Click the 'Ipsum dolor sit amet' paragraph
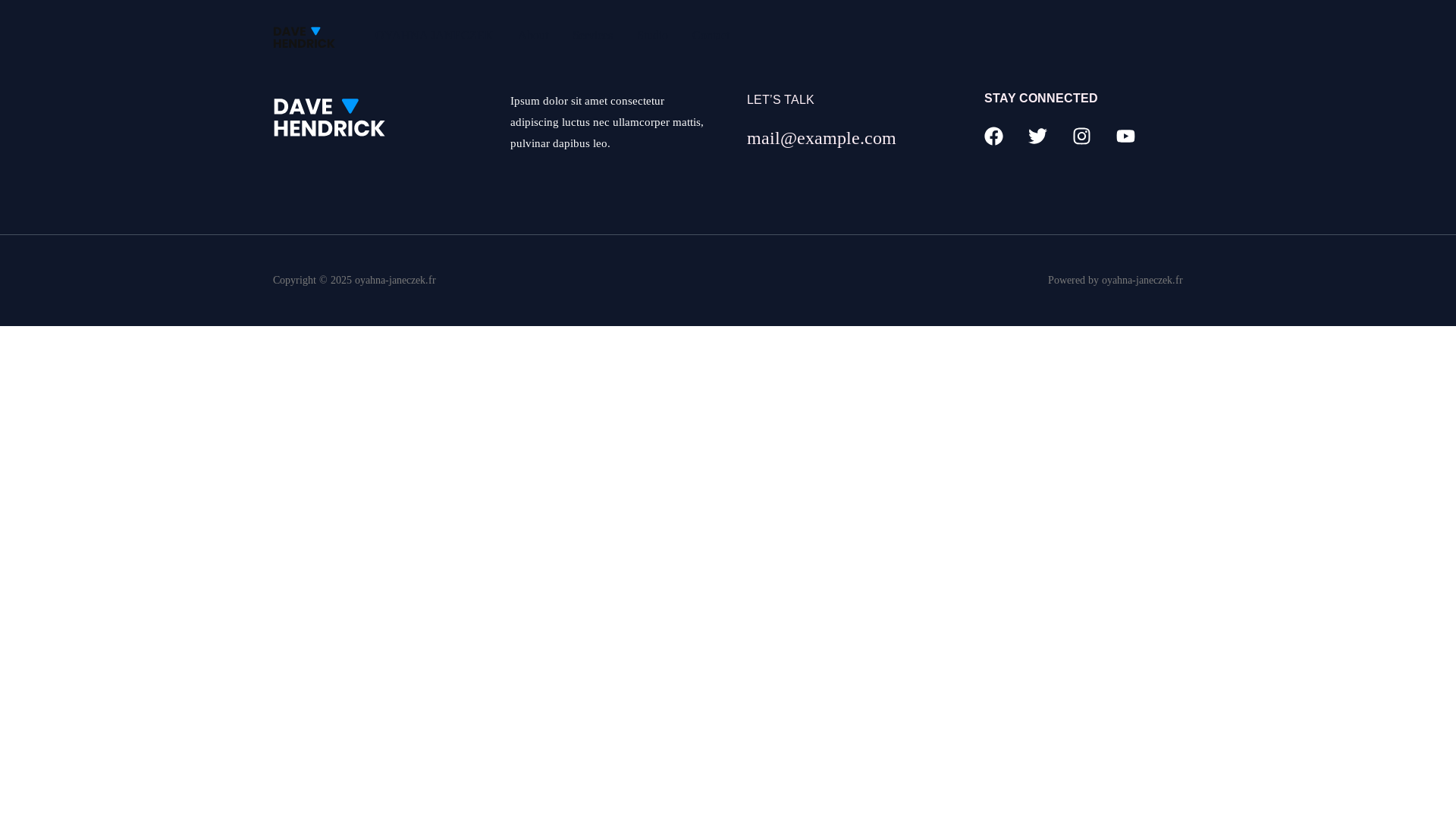The width and height of the screenshot is (1456, 819). [x=607, y=122]
